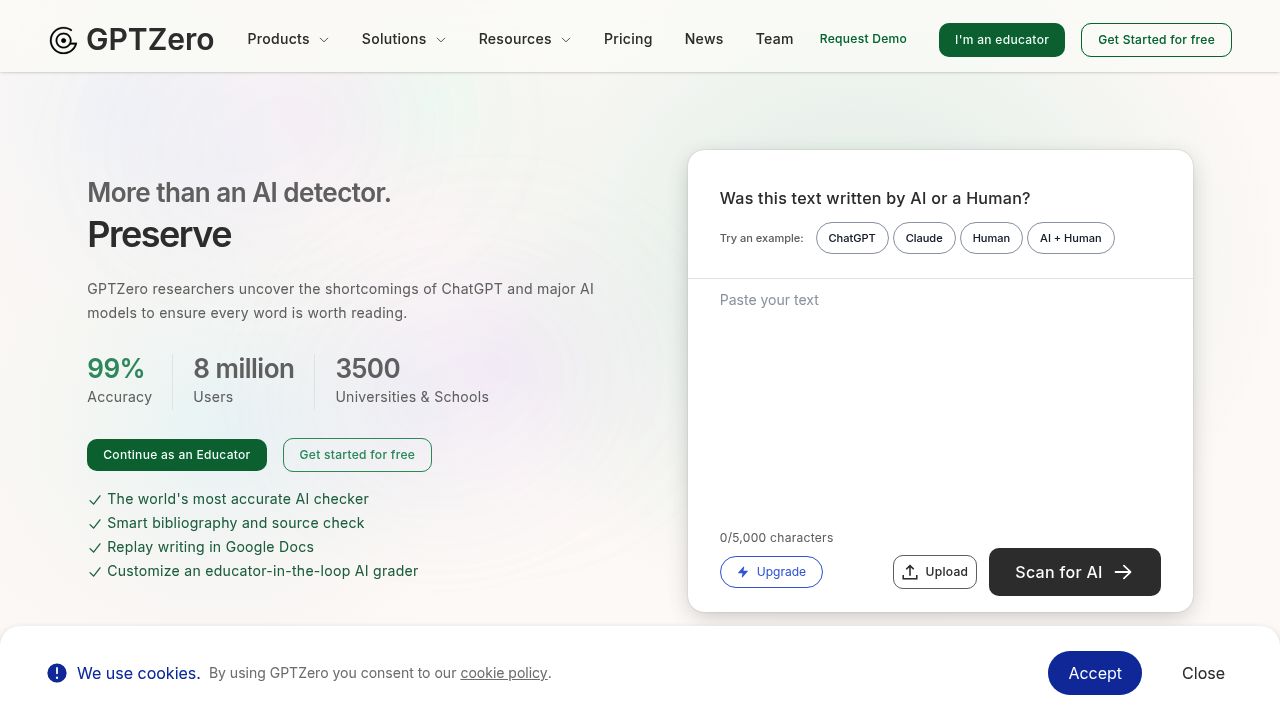
Task: Try the Claude example
Action: pyautogui.click(x=924, y=238)
